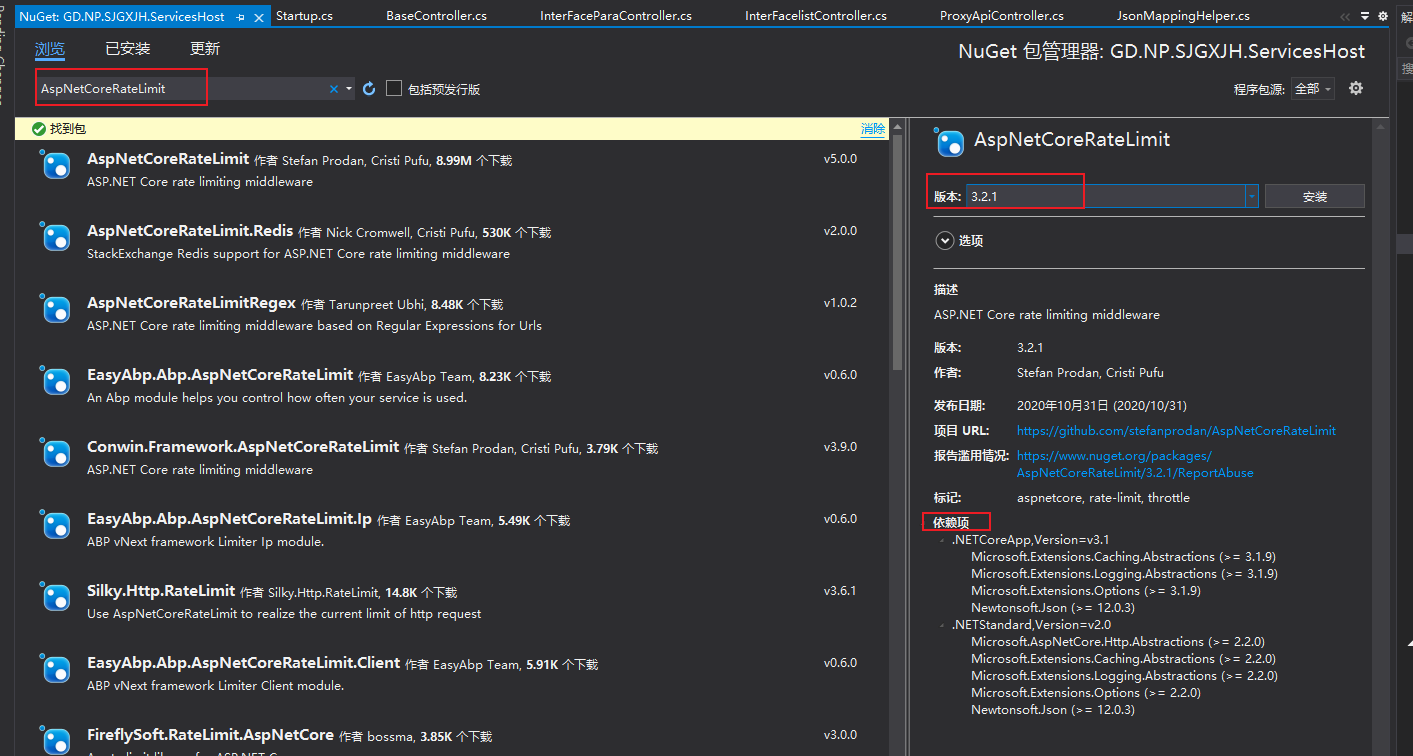Open the 程序包源 全部 dropdown
Image resolution: width=1413 pixels, height=756 pixels.
1313,89
